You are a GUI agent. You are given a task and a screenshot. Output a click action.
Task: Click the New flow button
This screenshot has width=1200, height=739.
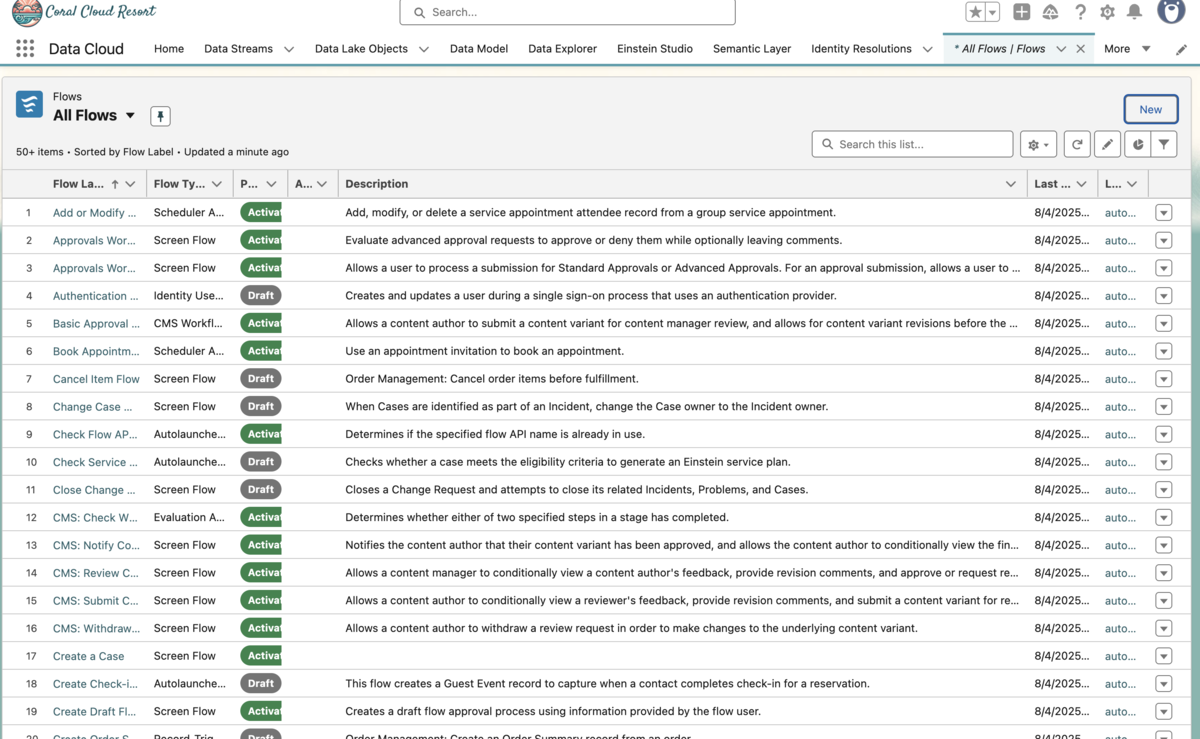click(x=1151, y=109)
